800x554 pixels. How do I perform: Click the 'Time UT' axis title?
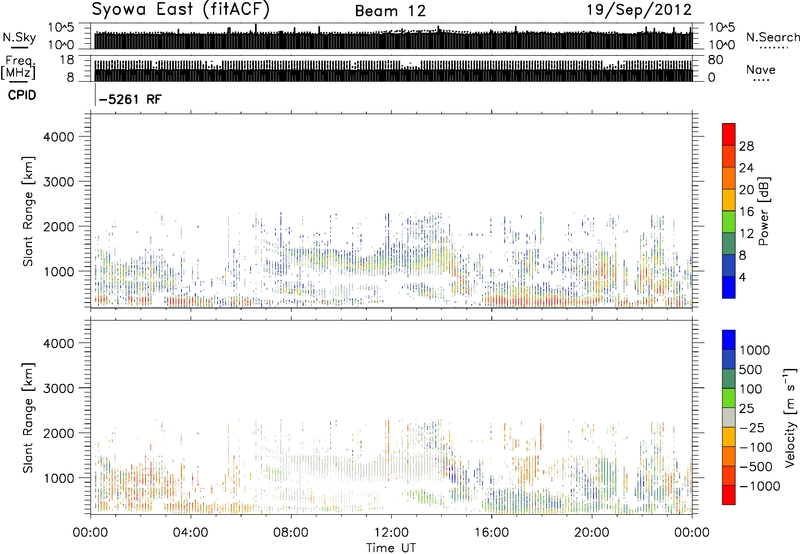point(390,547)
